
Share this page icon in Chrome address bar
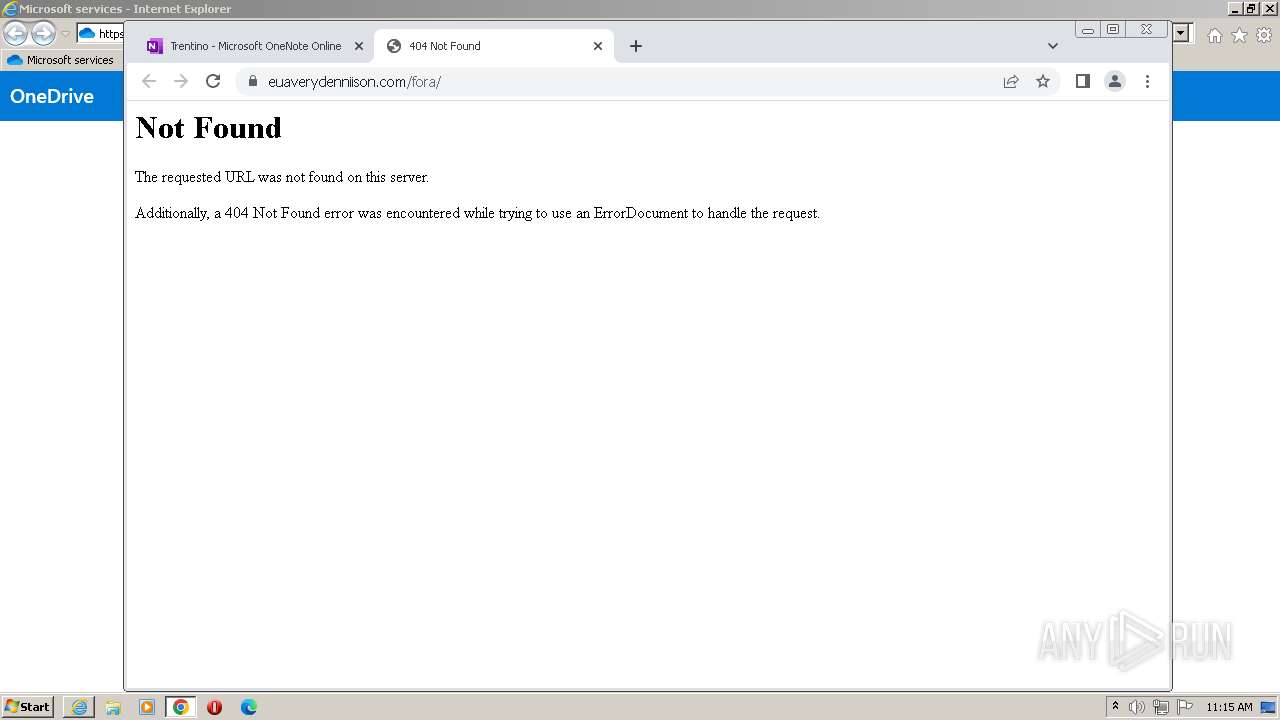1011,82
